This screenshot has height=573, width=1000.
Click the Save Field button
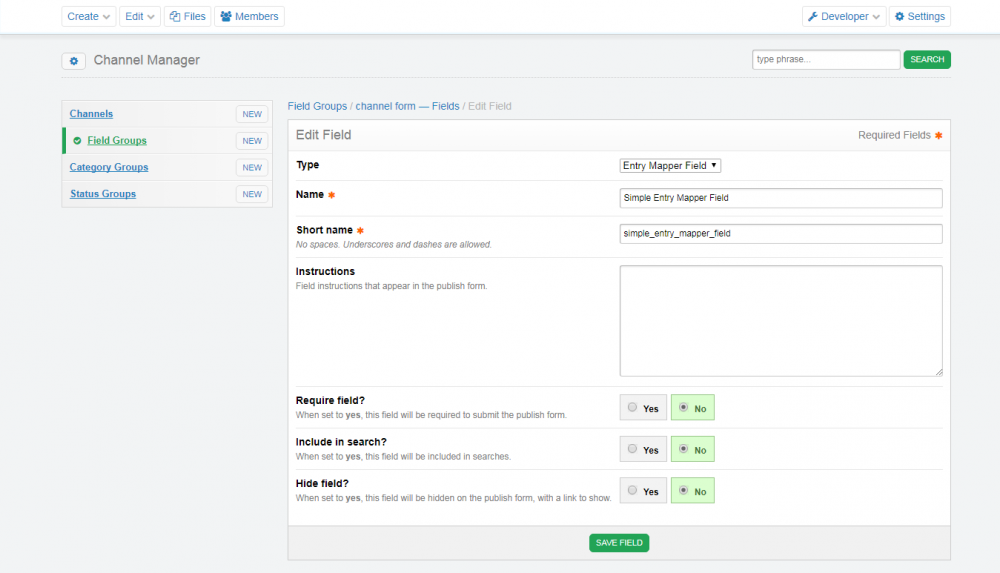tap(619, 543)
